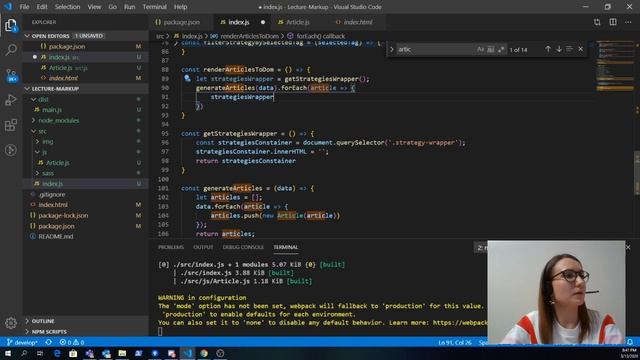Image resolution: width=640 pixels, height=360 pixels.
Task: Click the lightbulb quick-fix icon on line 89
Action: 187,78
